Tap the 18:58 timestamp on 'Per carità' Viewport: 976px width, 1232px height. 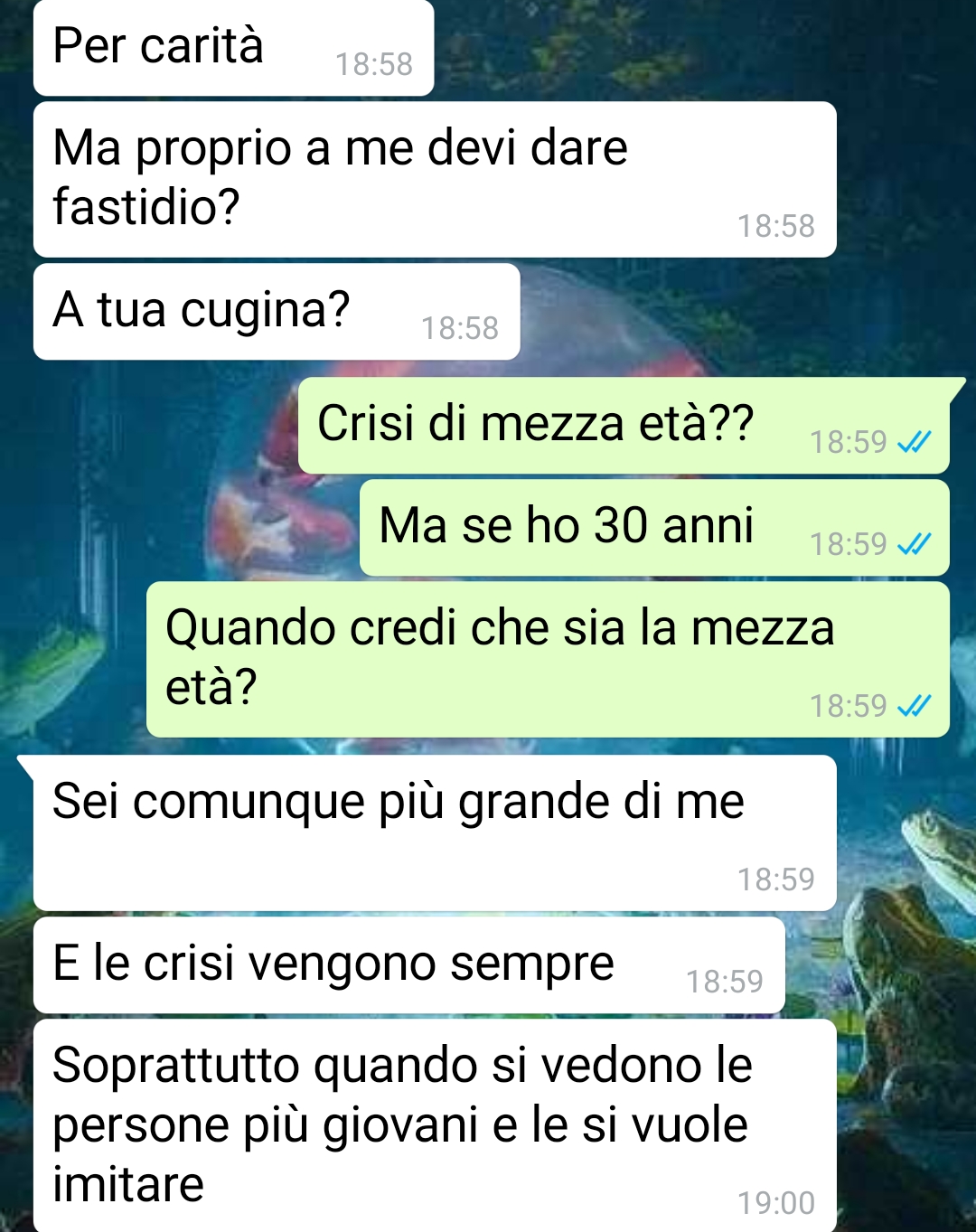(374, 64)
